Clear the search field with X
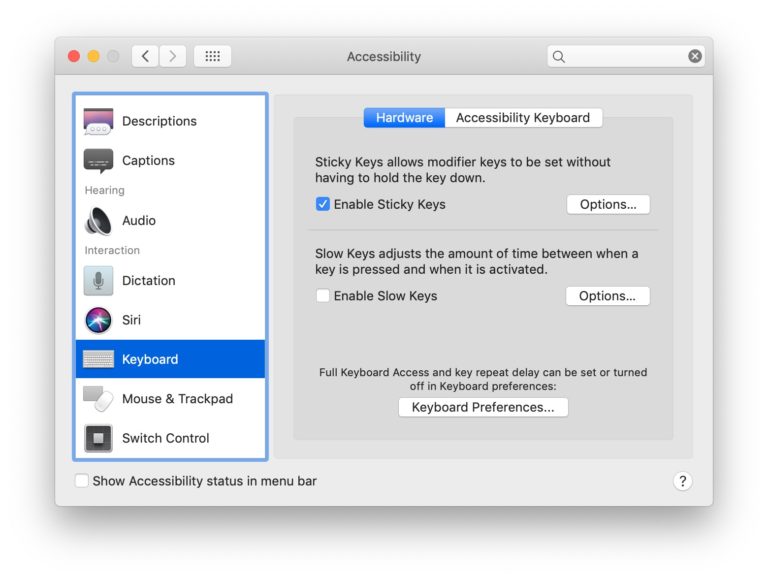The height and width of the screenshot is (579, 768). (695, 56)
